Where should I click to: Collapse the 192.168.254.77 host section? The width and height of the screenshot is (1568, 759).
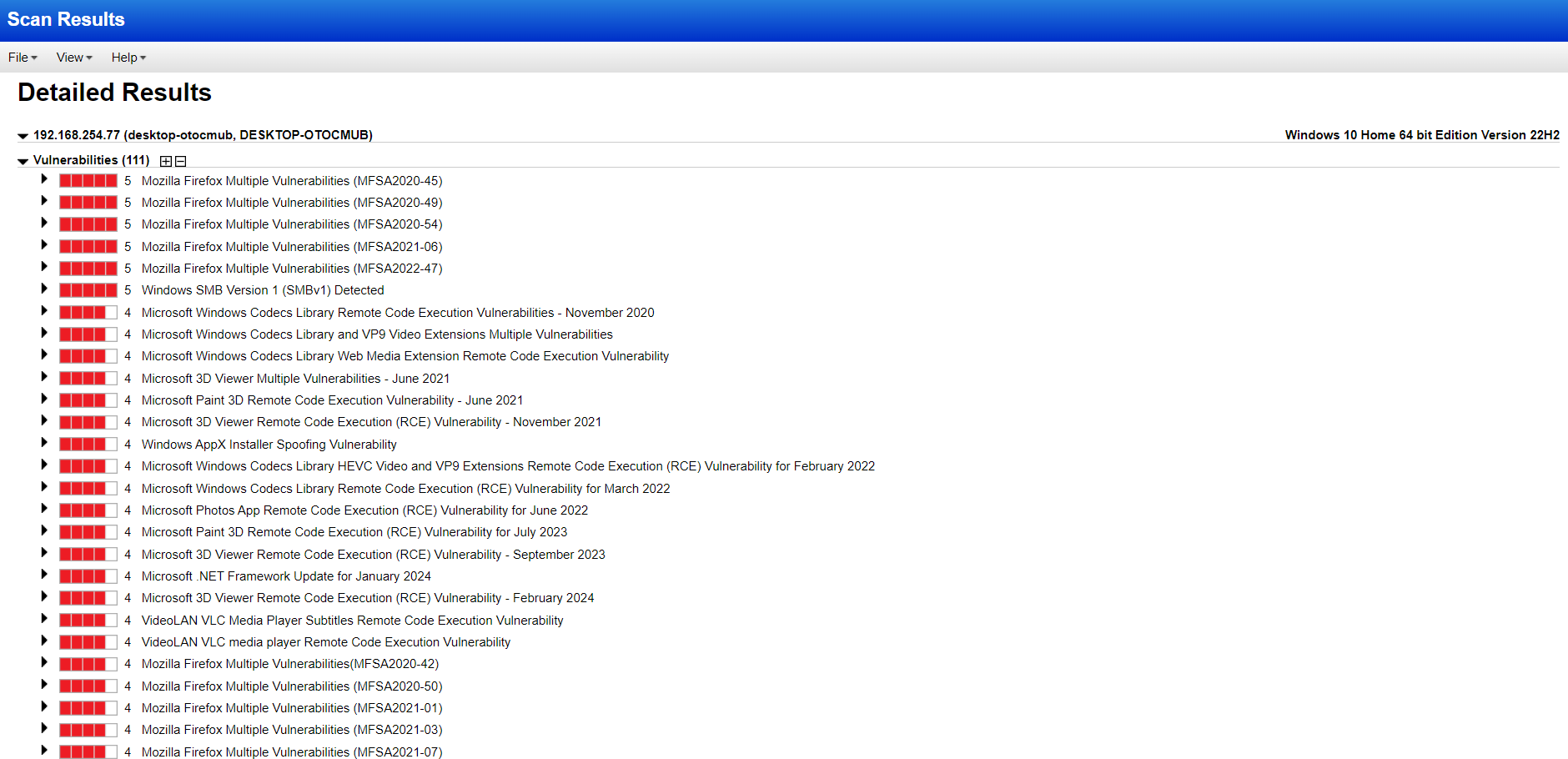tap(23, 136)
